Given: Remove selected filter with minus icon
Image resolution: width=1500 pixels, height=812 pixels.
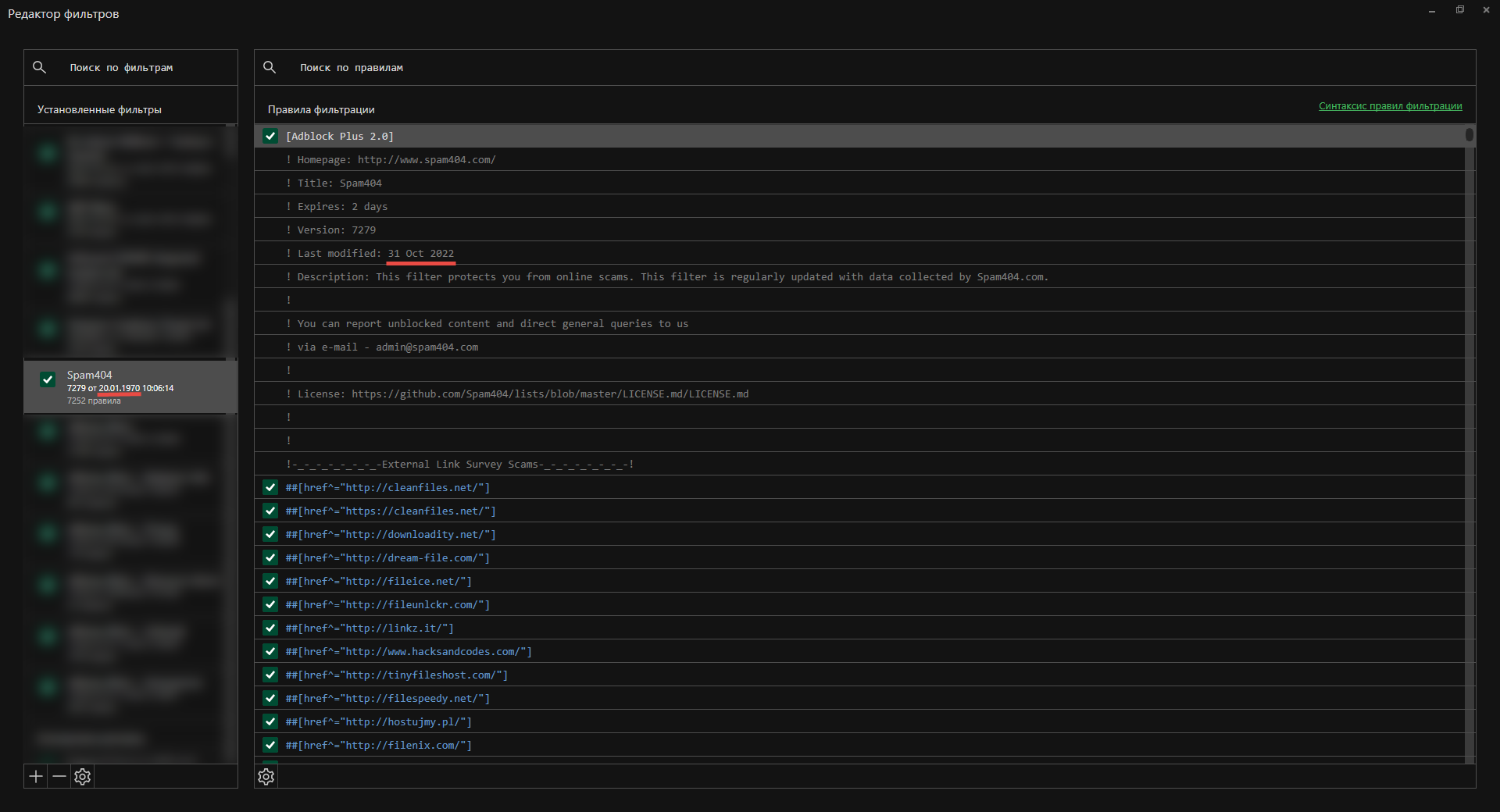Looking at the screenshot, I should coord(59,776).
